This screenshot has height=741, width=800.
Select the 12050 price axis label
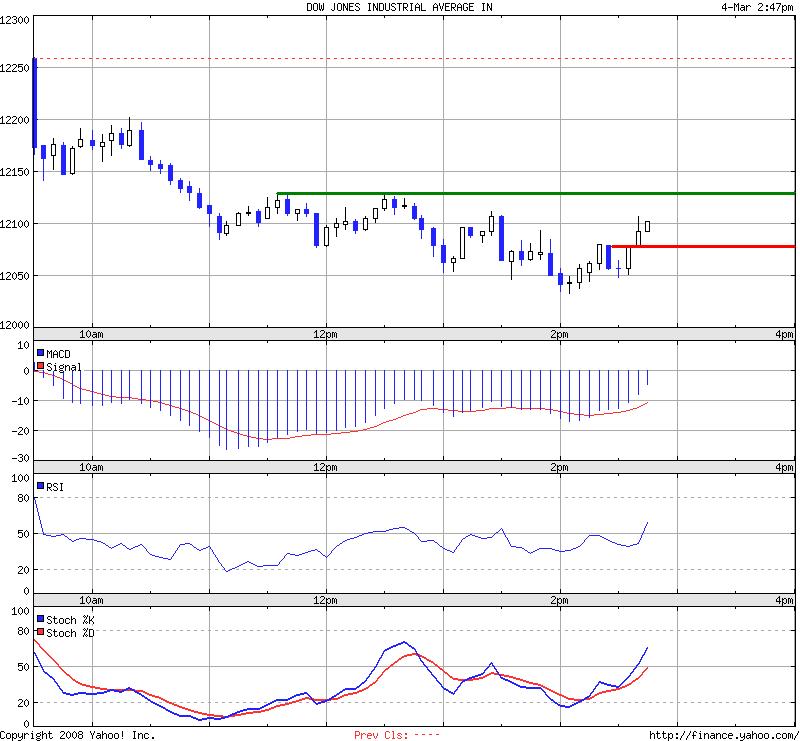coord(15,276)
